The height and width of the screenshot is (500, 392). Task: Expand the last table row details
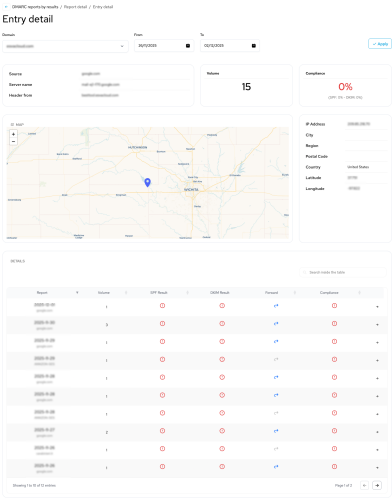[377, 468]
